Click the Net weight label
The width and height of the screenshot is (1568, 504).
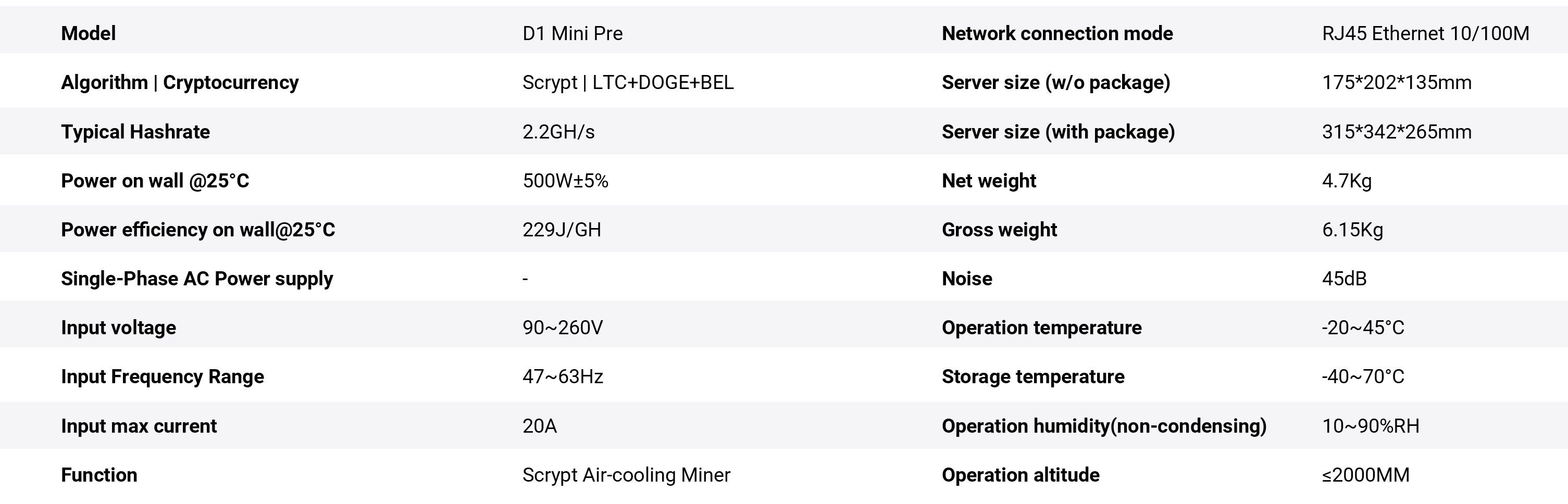989,181
